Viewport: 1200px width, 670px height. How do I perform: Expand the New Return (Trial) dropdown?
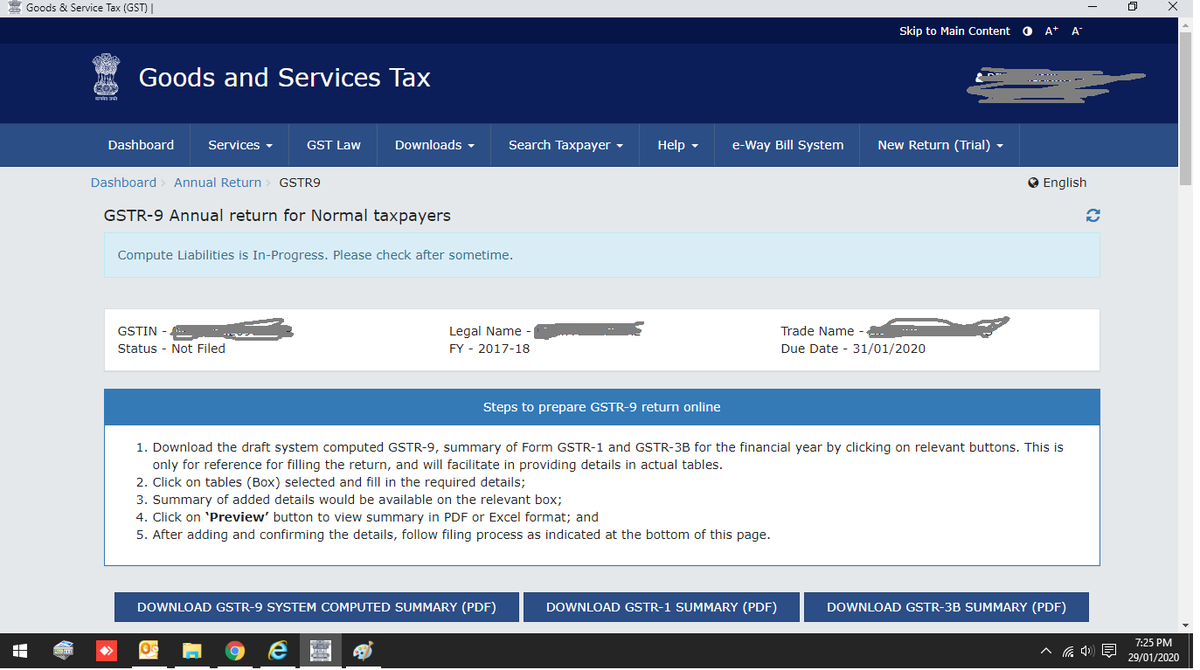point(940,145)
